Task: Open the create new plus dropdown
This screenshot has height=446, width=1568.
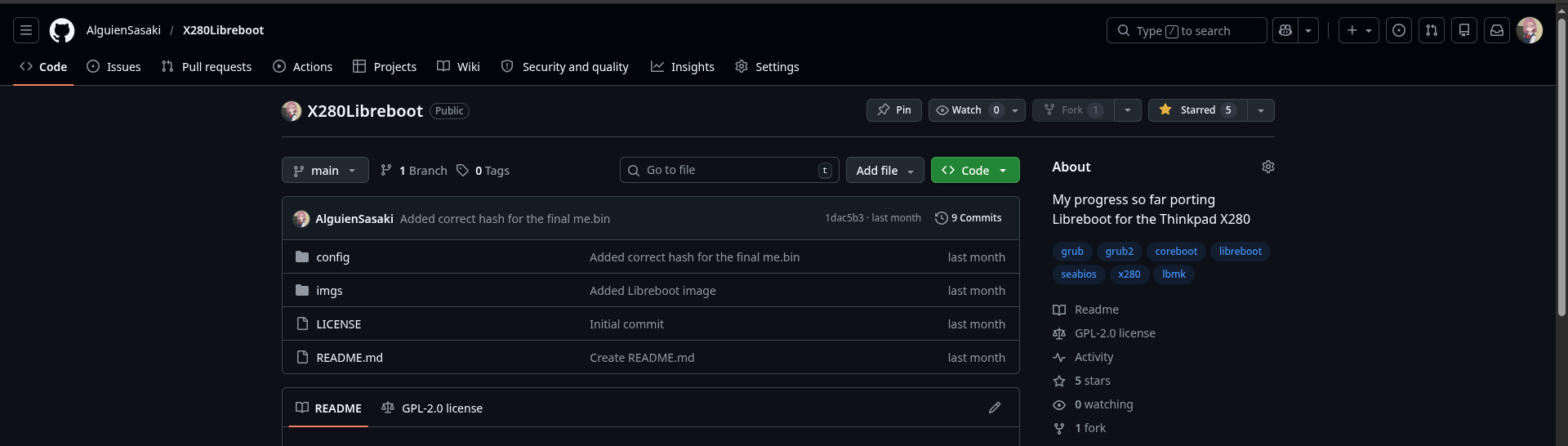Action: pyautogui.click(x=1359, y=30)
